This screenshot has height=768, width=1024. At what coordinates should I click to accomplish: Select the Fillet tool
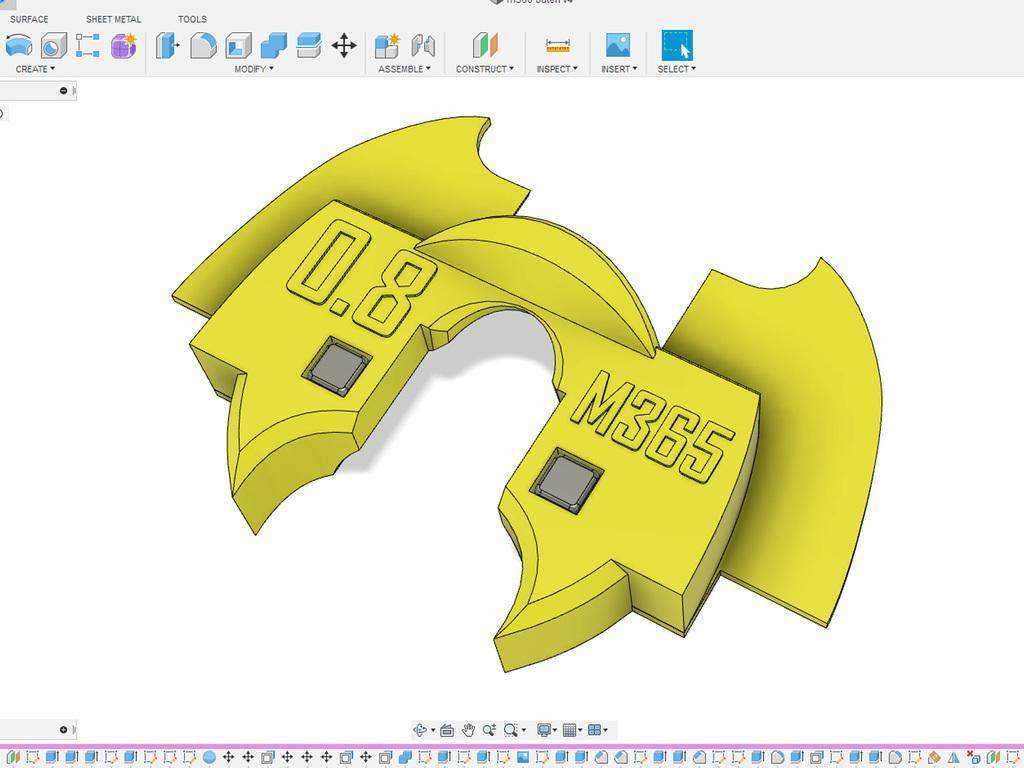[x=203, y=46]
